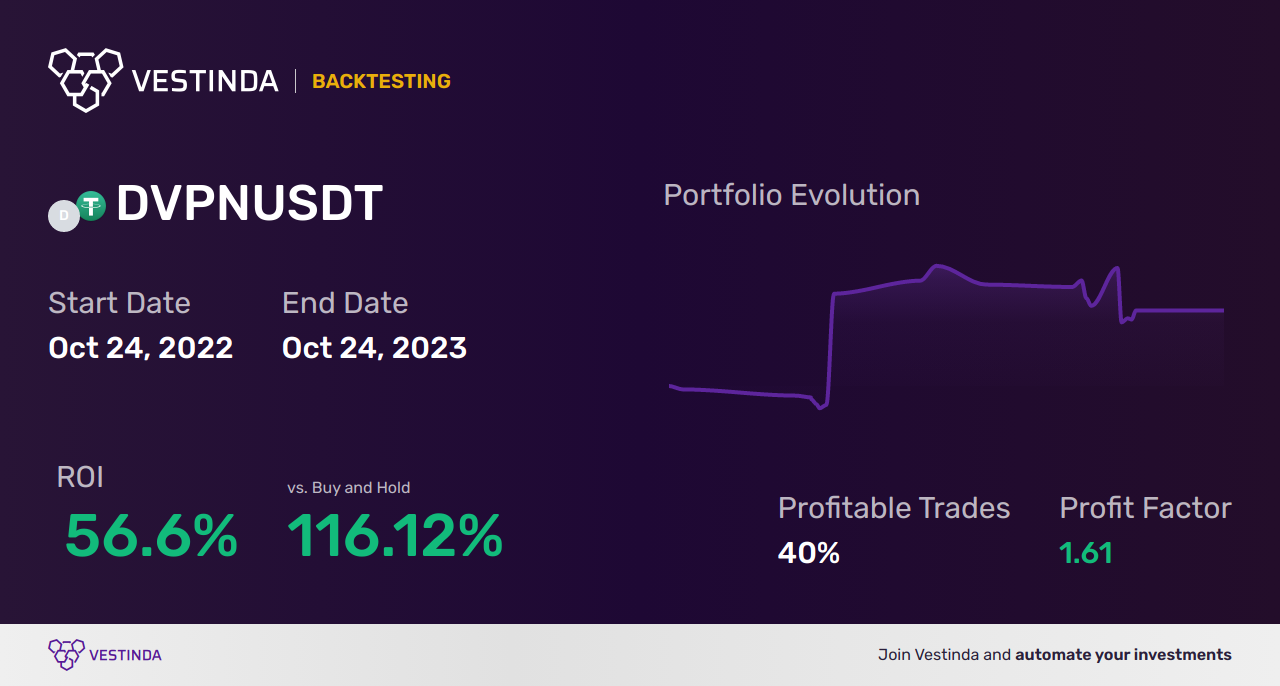Click the Portfolio Evolution heading

pos(792,195)
